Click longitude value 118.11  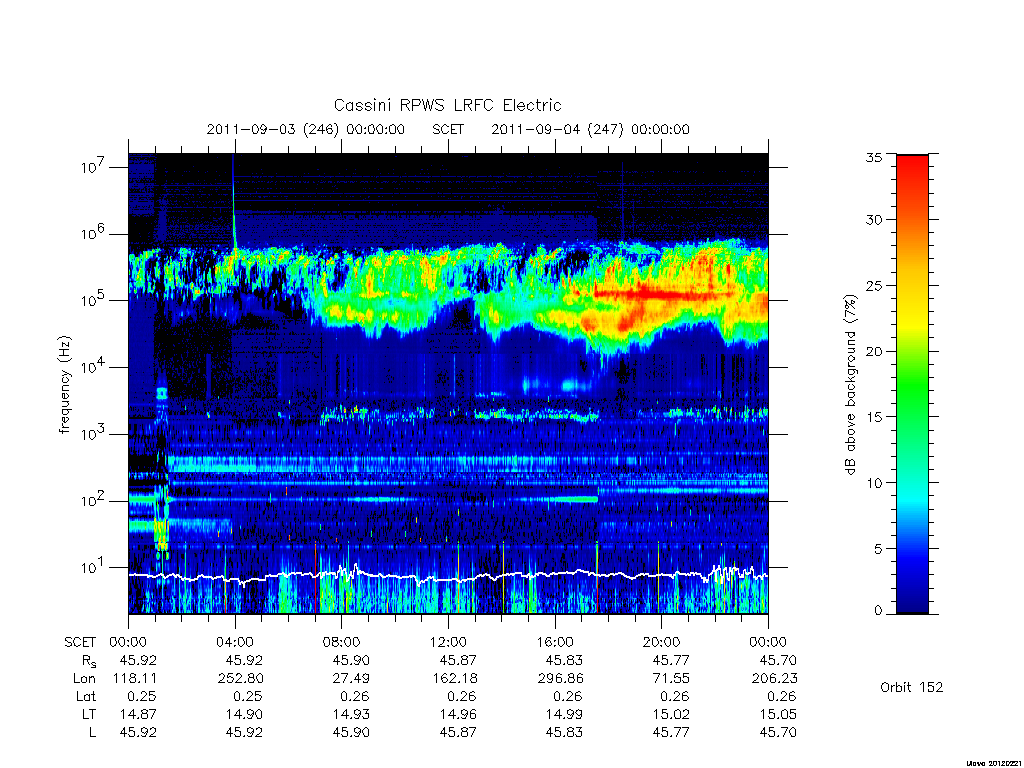coord(135,679)
